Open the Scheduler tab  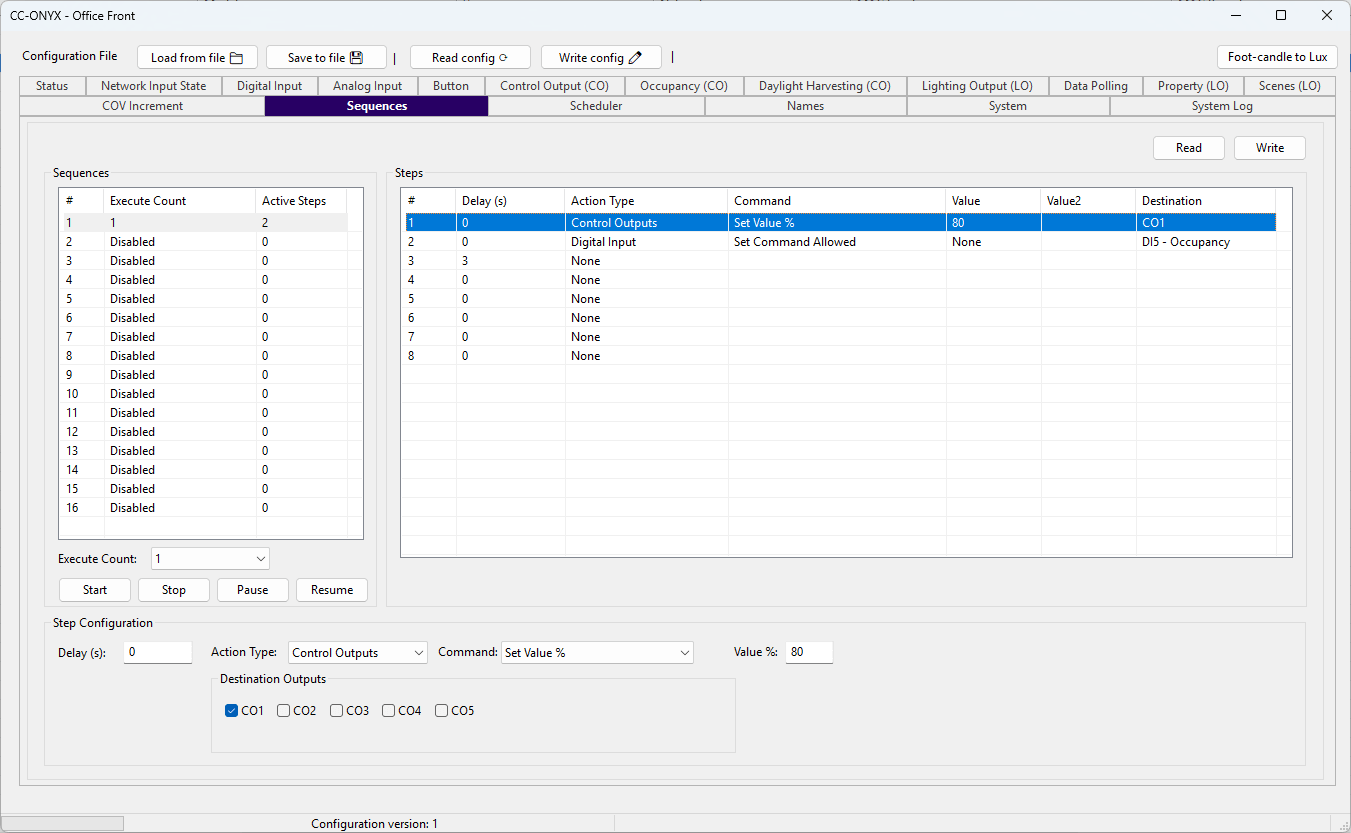coord(596,106)
